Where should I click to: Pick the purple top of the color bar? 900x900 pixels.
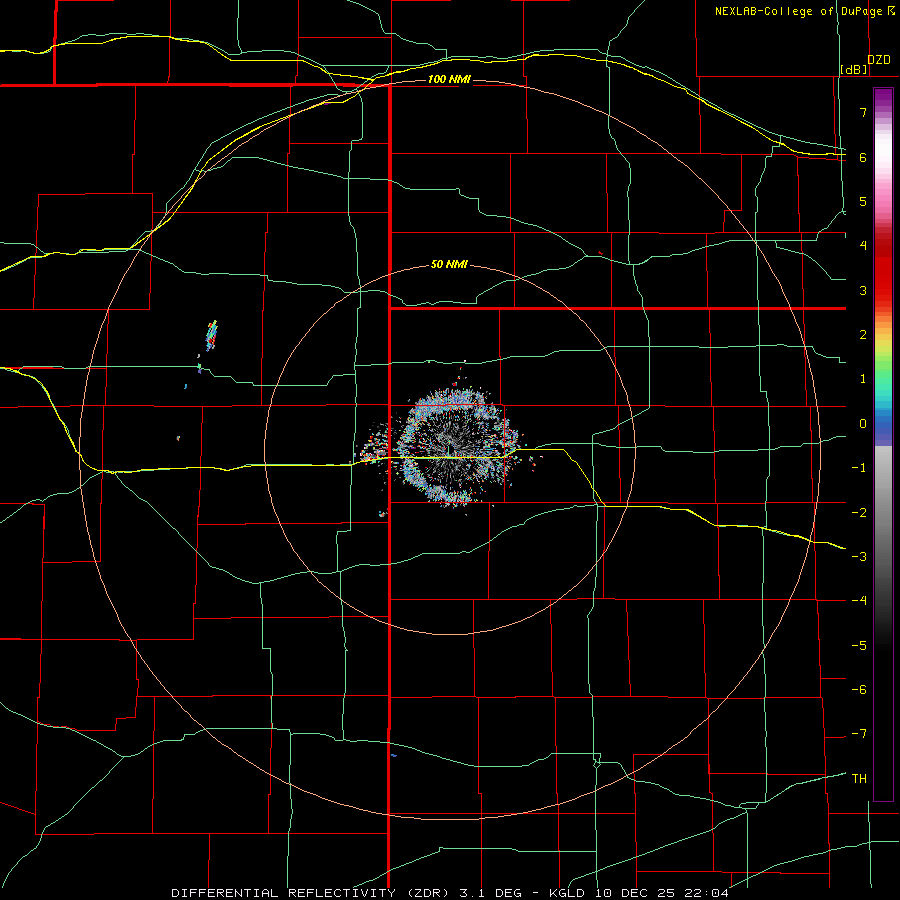883,98
